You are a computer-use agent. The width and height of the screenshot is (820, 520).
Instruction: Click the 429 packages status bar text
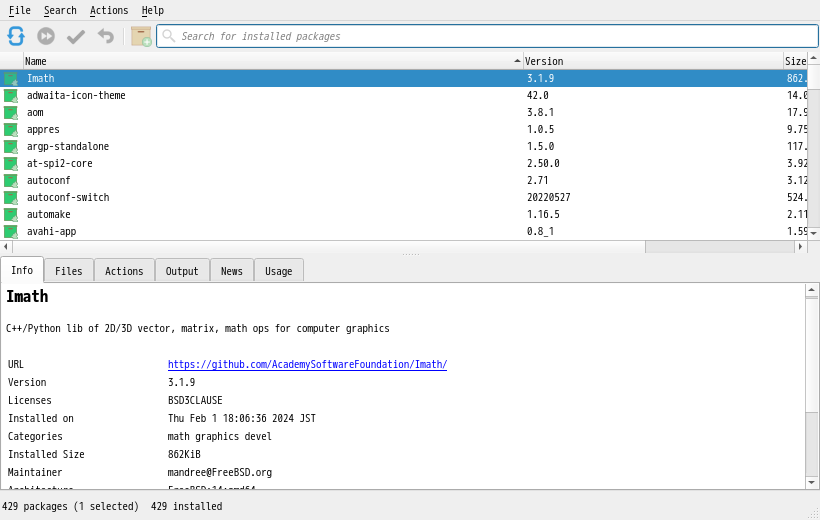70,506
